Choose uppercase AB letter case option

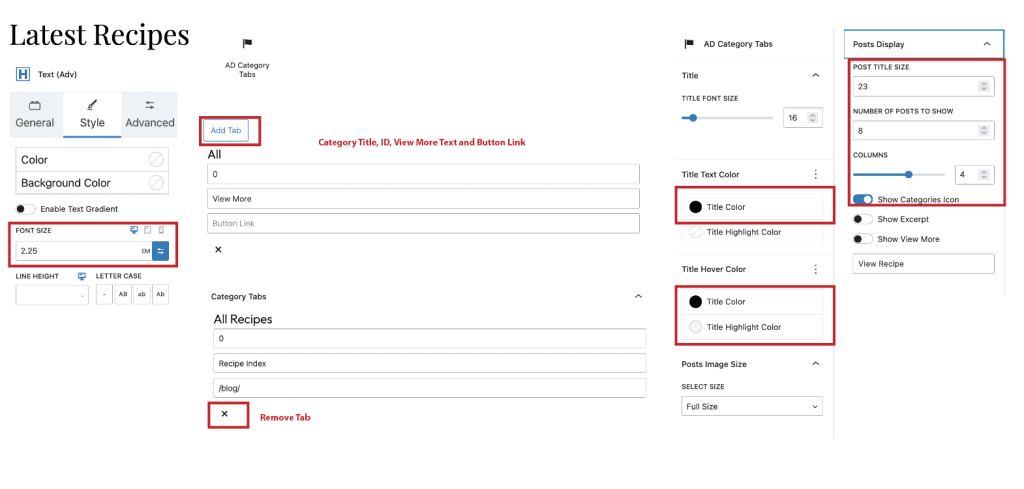(x=123, y=294)
